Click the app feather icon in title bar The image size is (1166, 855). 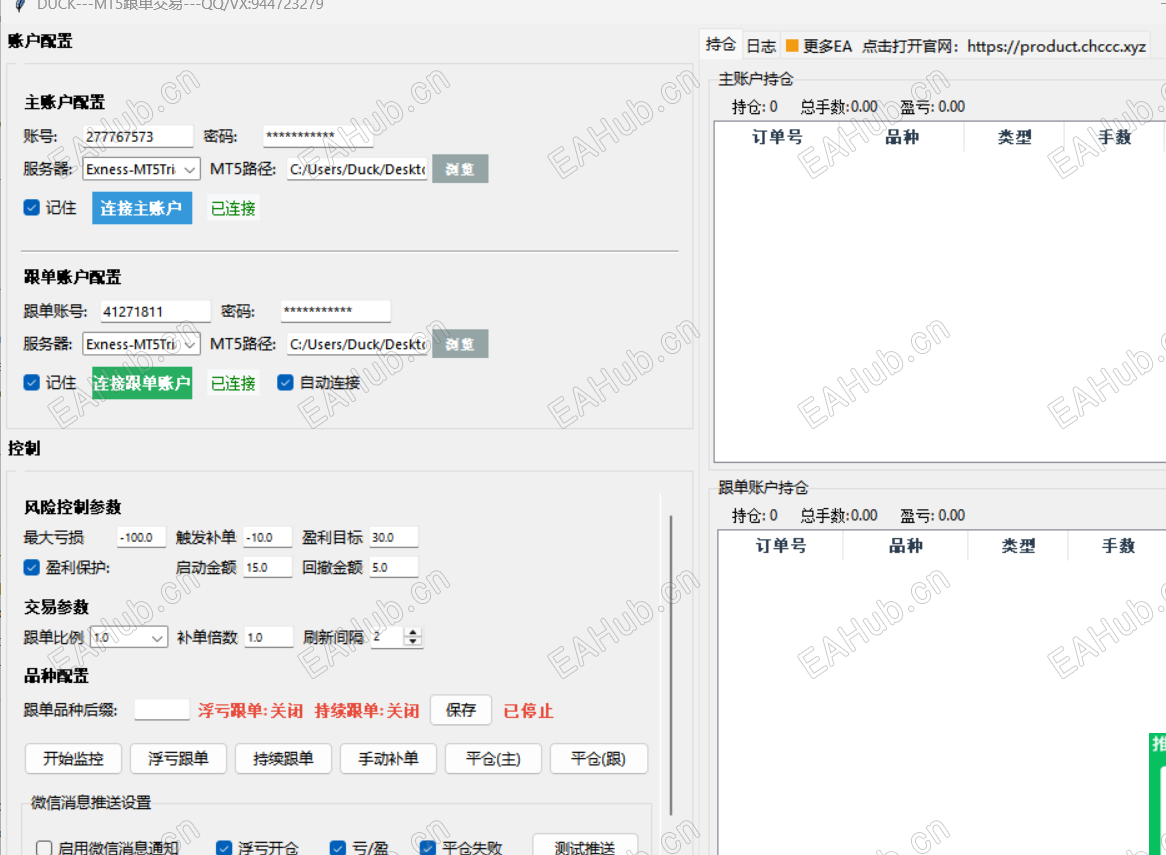click(21, 5)
